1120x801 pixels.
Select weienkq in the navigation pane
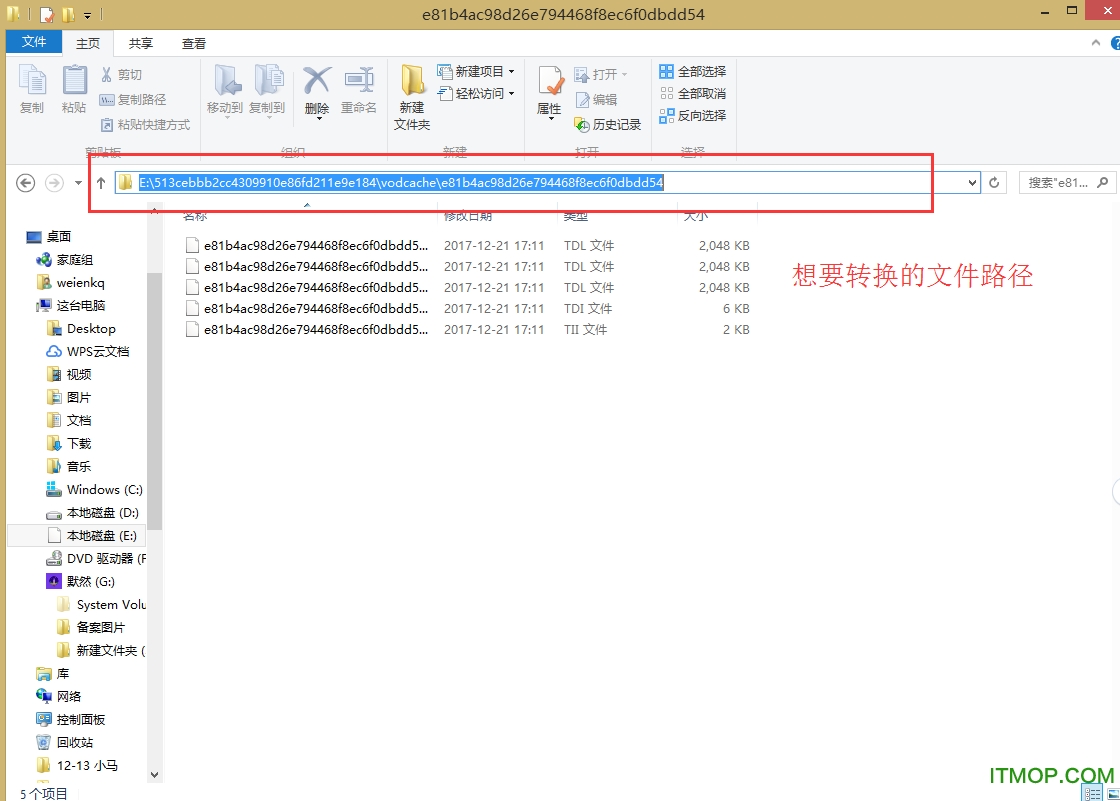tap(70, 282)
